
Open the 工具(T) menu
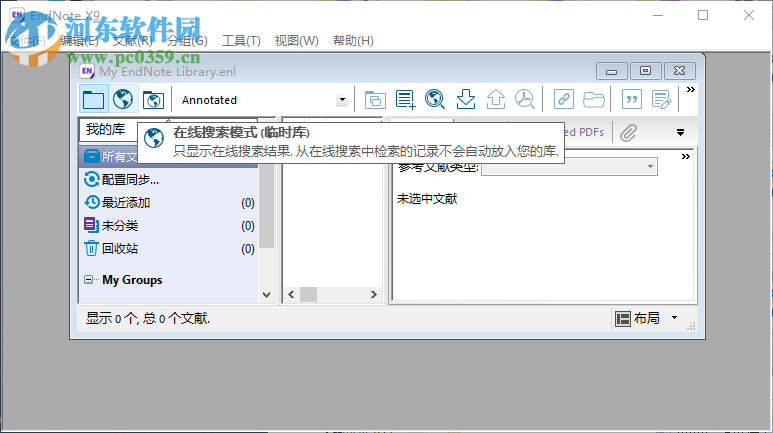click(x=241, y=40)
